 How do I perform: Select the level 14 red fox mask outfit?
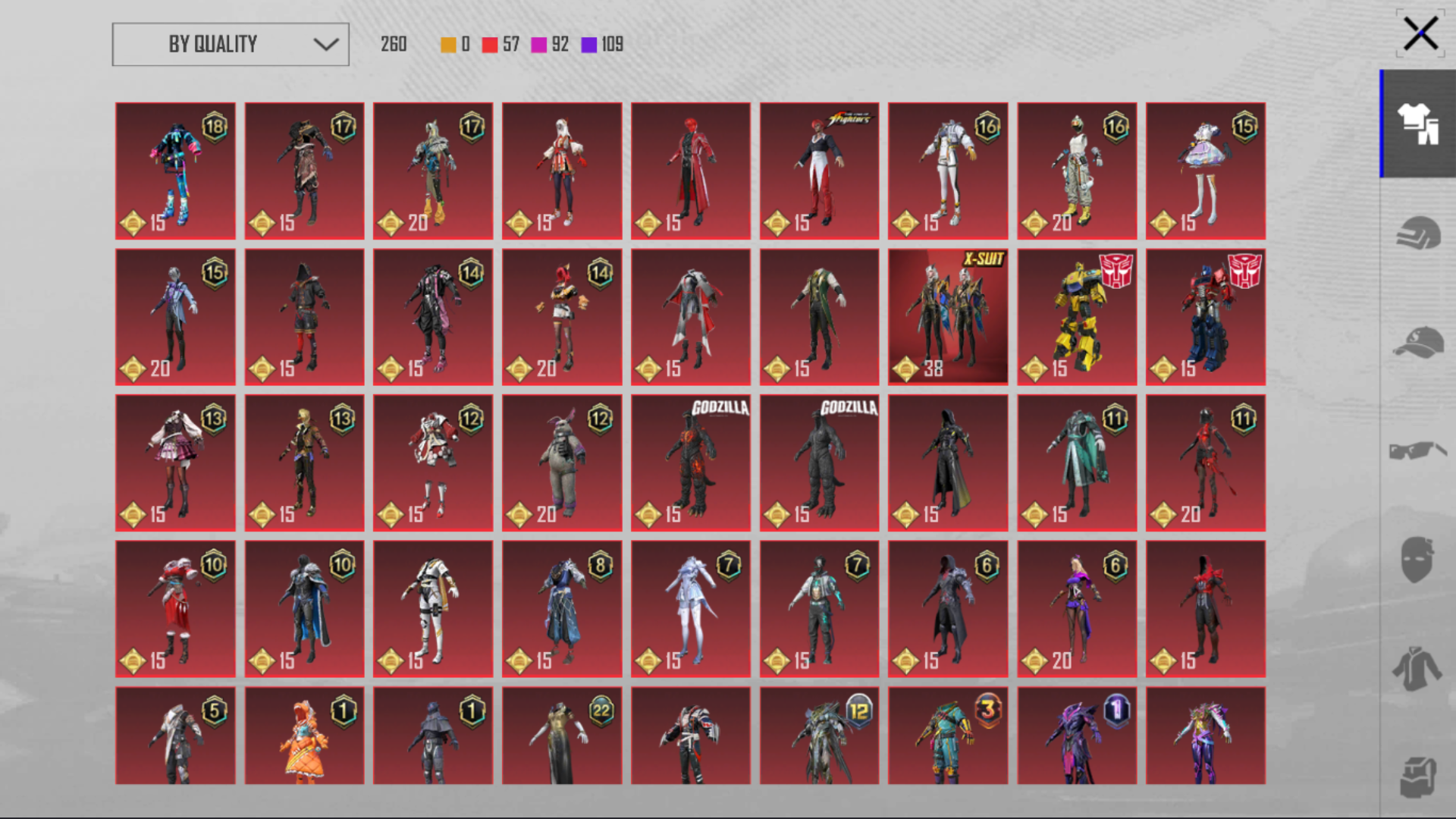pyautogui.click(x=562, y=317)
